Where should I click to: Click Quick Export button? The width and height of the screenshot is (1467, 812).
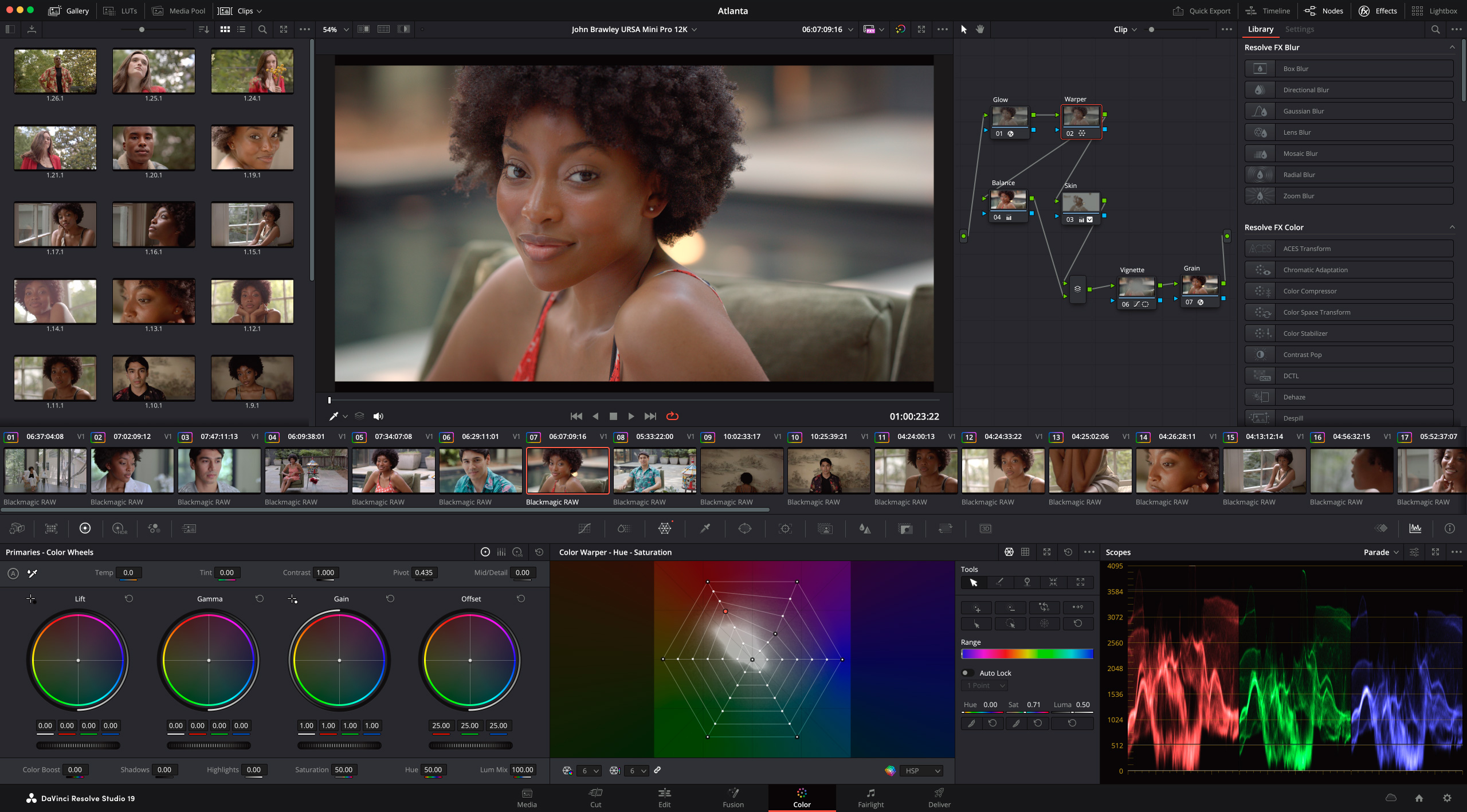(x=1201, y=11)
